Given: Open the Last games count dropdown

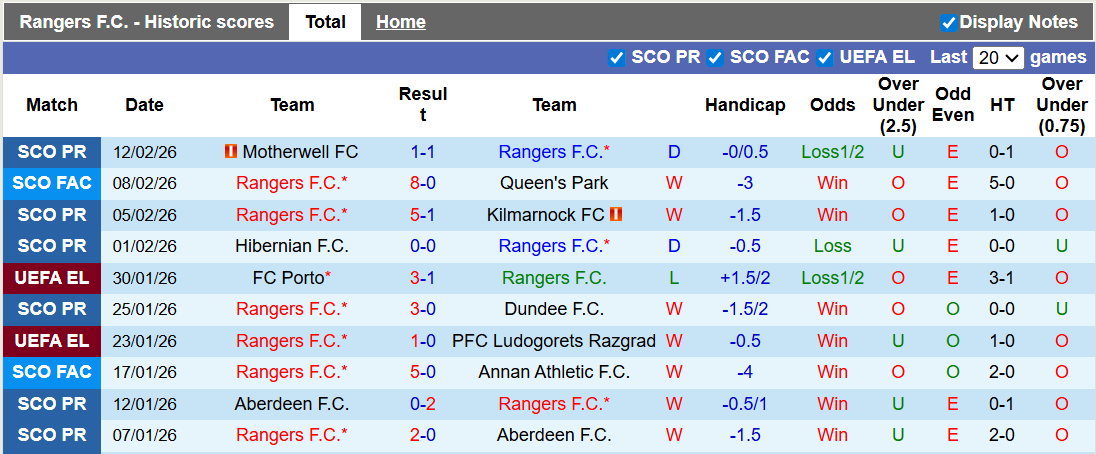Looking at the screenshot, I should tap(998, 58).
